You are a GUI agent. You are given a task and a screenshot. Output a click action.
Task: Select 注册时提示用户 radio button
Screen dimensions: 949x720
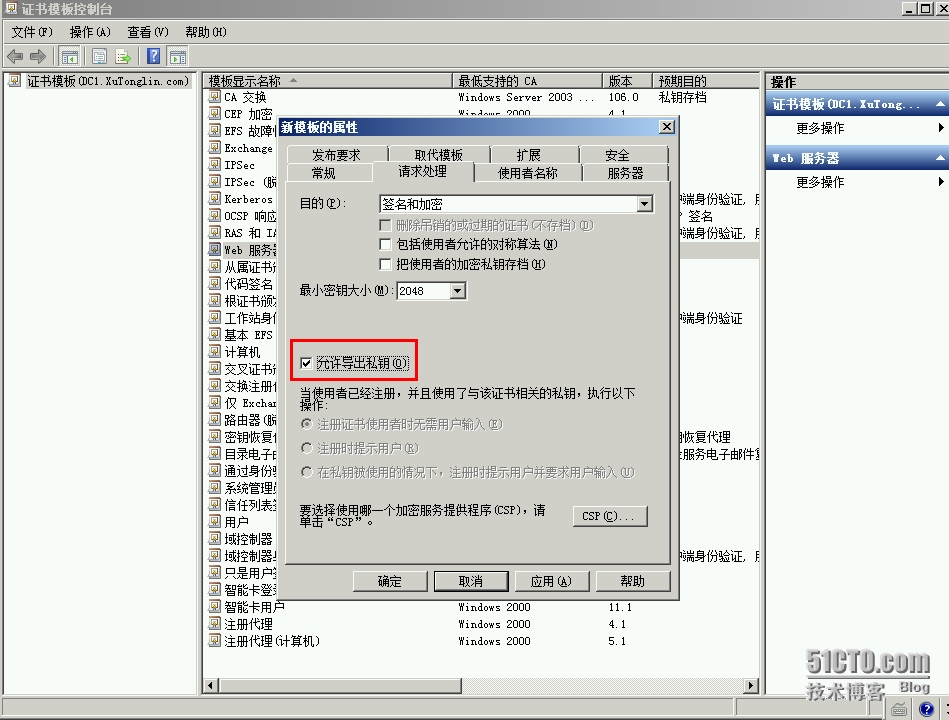pos(307,448)
